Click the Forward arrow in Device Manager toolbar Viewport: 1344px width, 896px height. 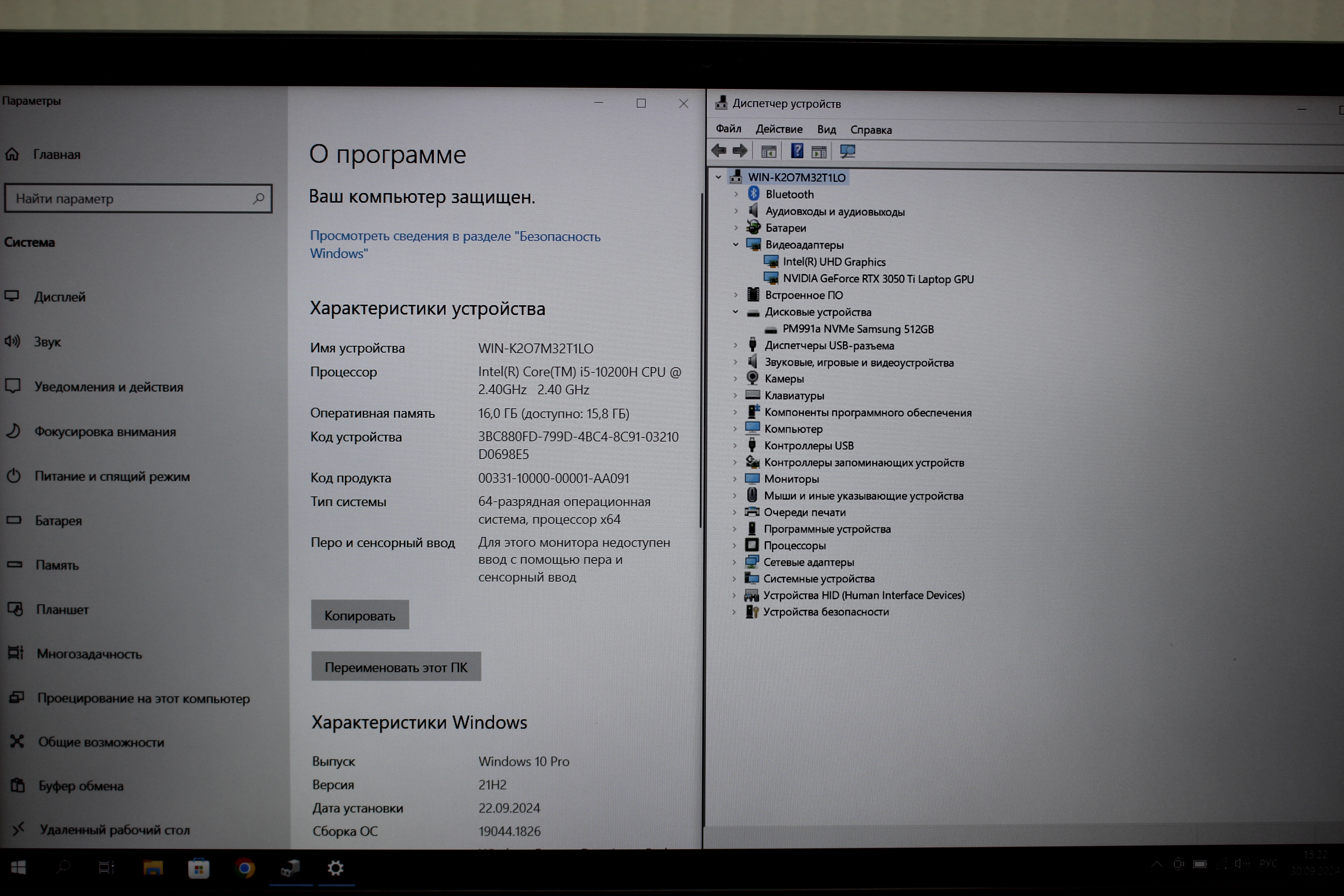click(740, 151)
